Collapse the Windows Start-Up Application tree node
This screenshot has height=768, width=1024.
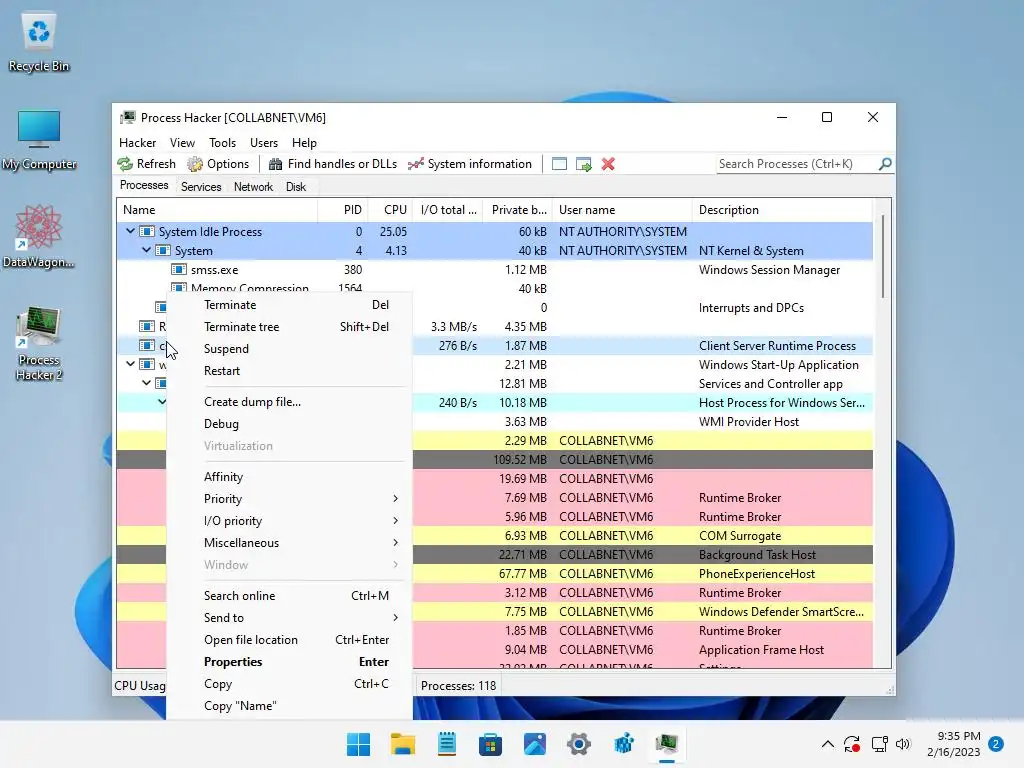(x=131, y=364)
